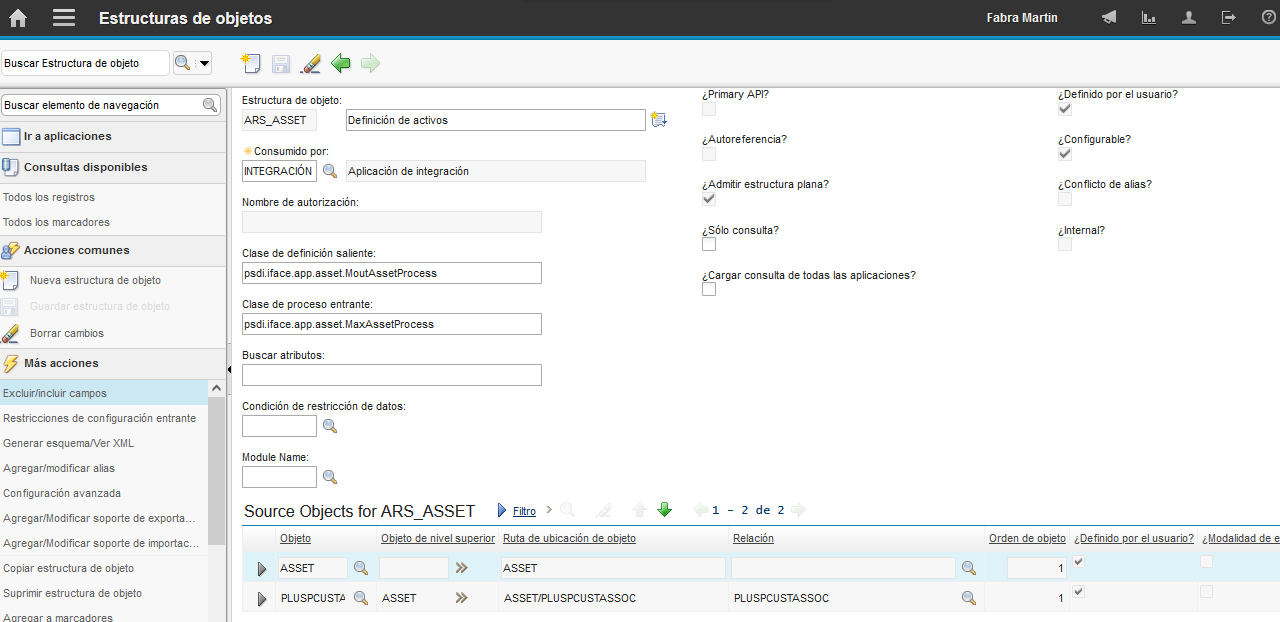The height and width of the screenshot is (622, 1280).
Task: Expand the ASSET row details triangle
Action: [262, 569]
